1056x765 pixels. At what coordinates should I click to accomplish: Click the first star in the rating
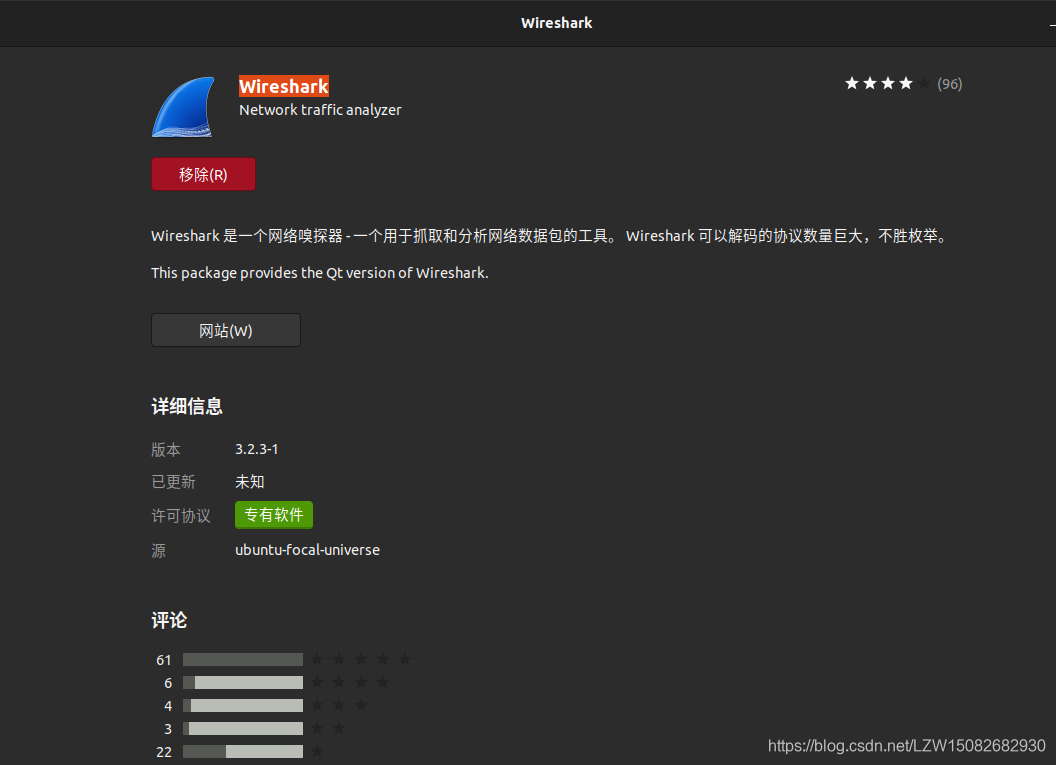852,84
